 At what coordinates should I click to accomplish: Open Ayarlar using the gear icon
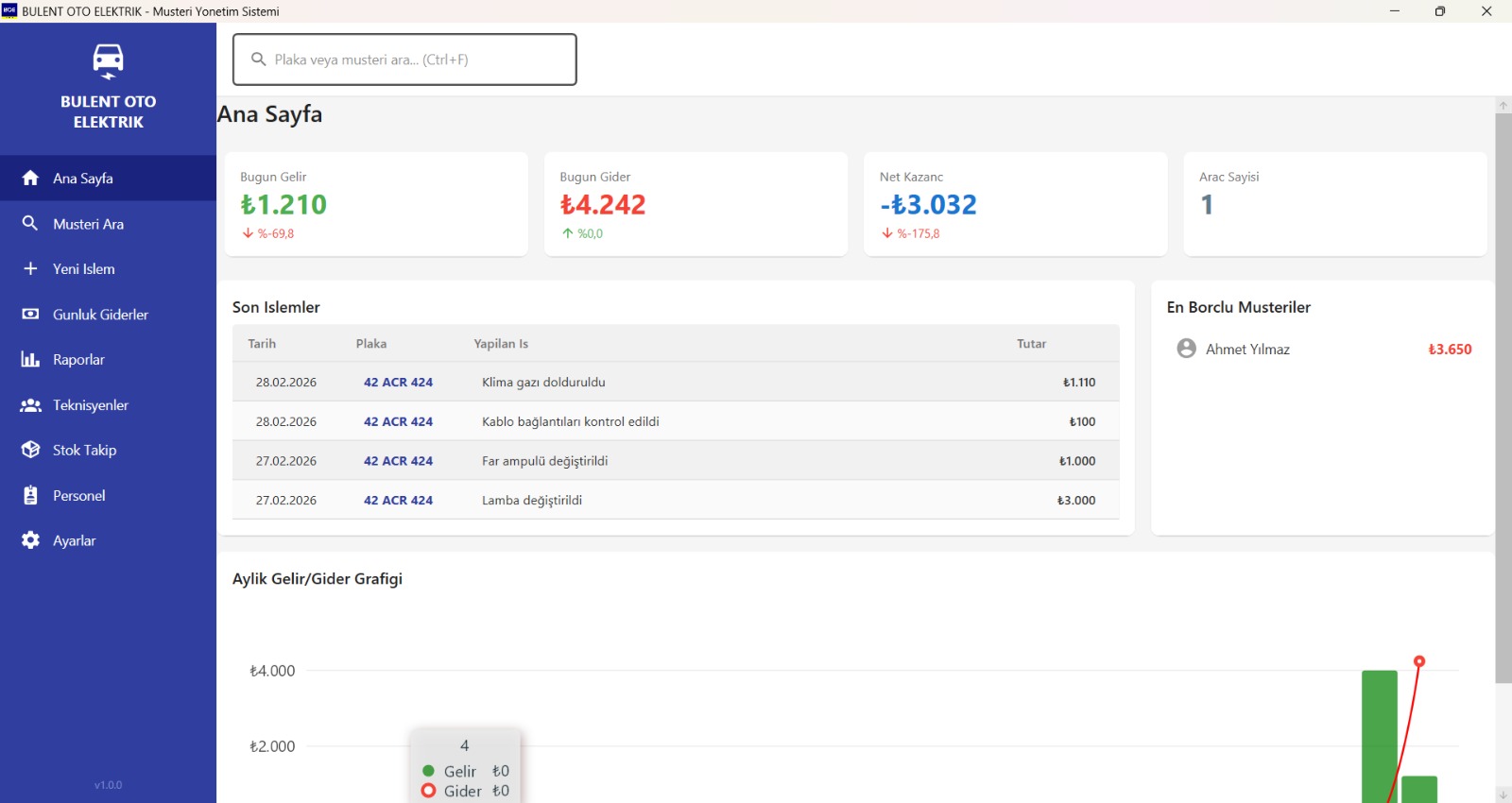30,540
